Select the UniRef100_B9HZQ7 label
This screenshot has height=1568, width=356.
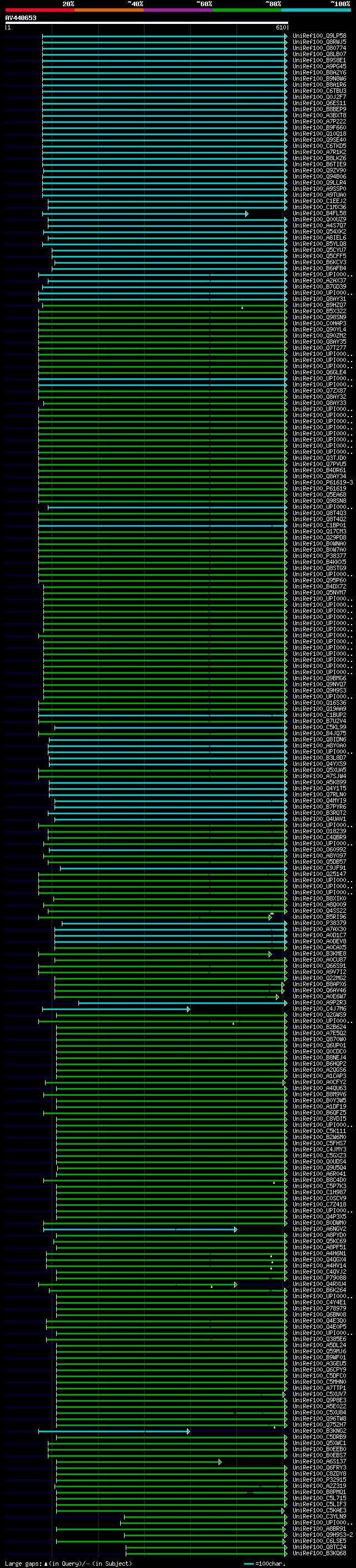coord(319,305)
